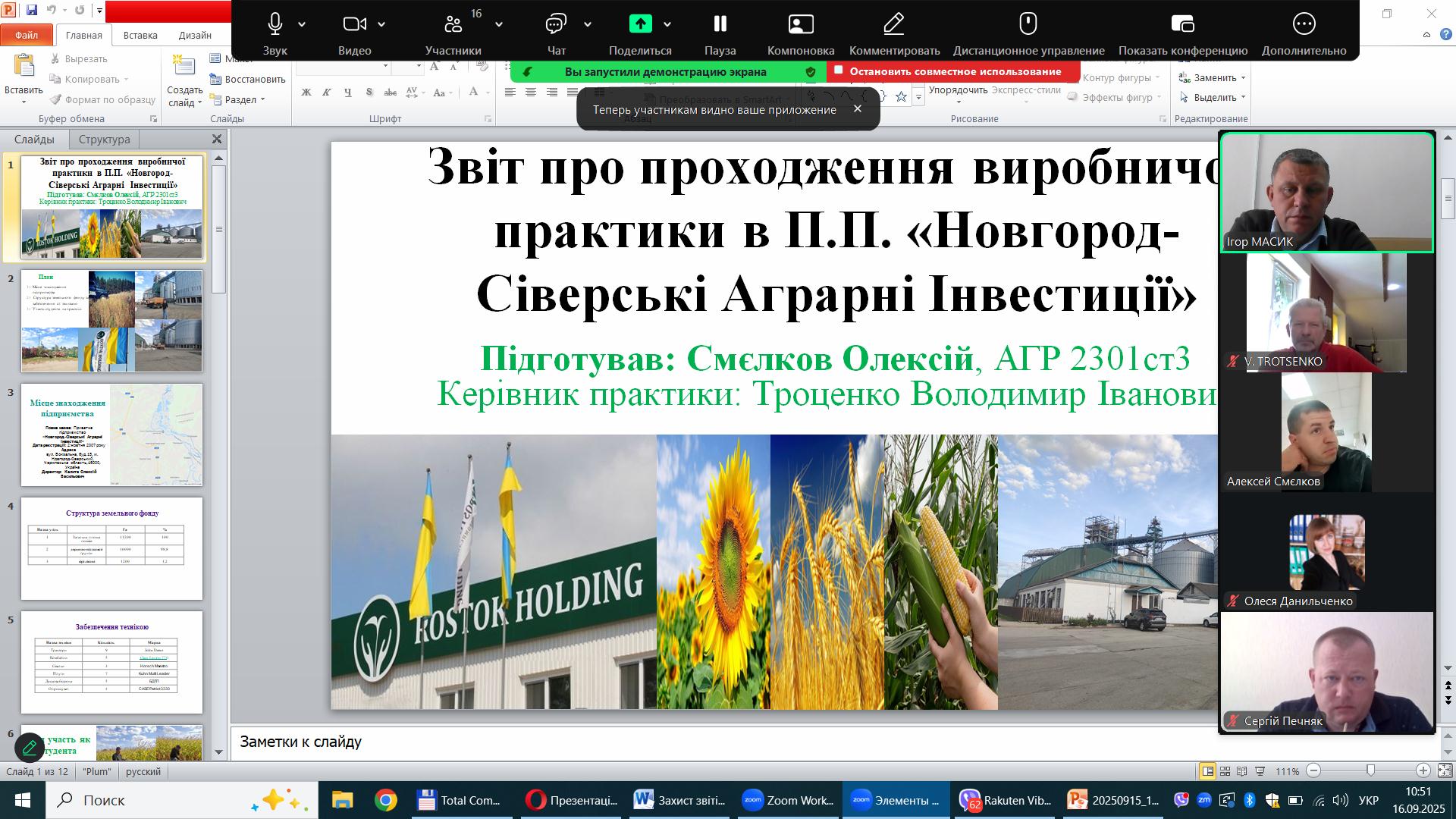
Task: Expand video options arrow beside Видео
Action: coord(381,24)
